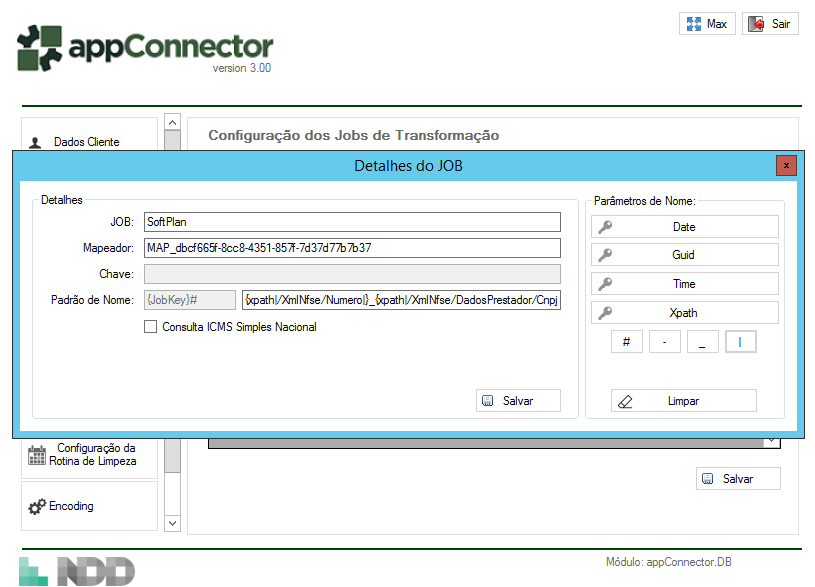Insert the pipe separator symbol
815x587 pixels.
tap(740, 342)
